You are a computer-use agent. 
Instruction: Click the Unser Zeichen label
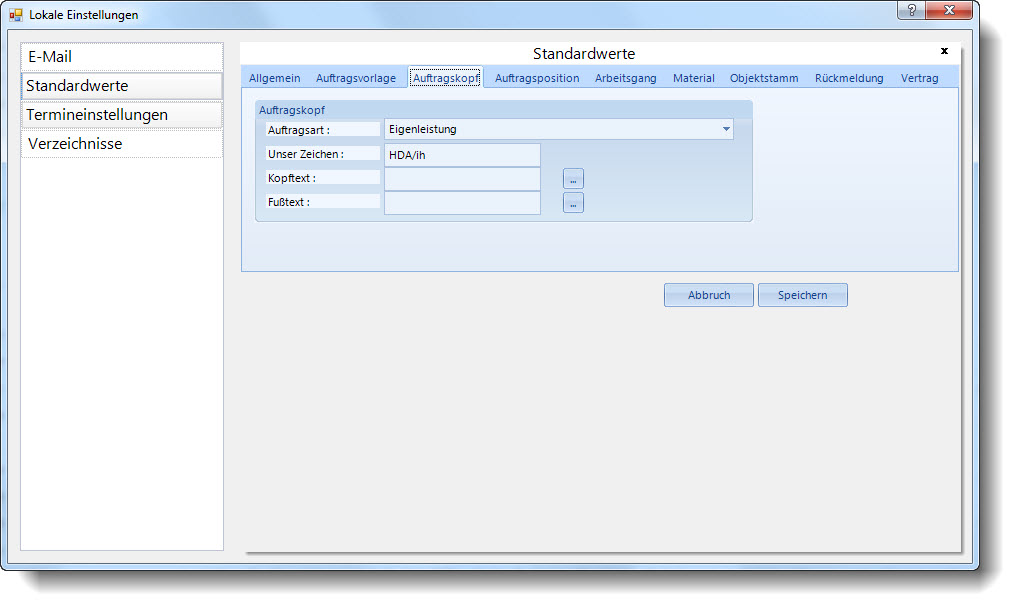(306, 154)
